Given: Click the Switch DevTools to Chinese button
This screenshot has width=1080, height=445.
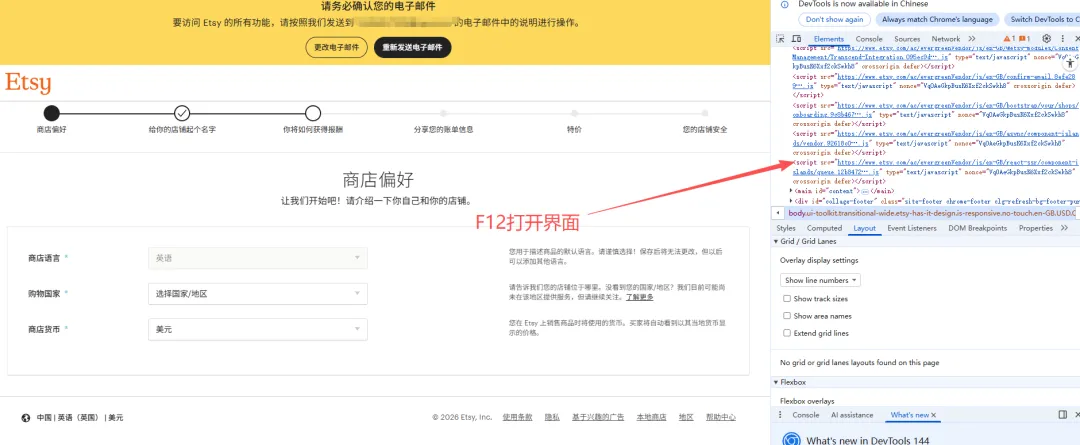Looking at the screenshot, I should [1042, 19].
